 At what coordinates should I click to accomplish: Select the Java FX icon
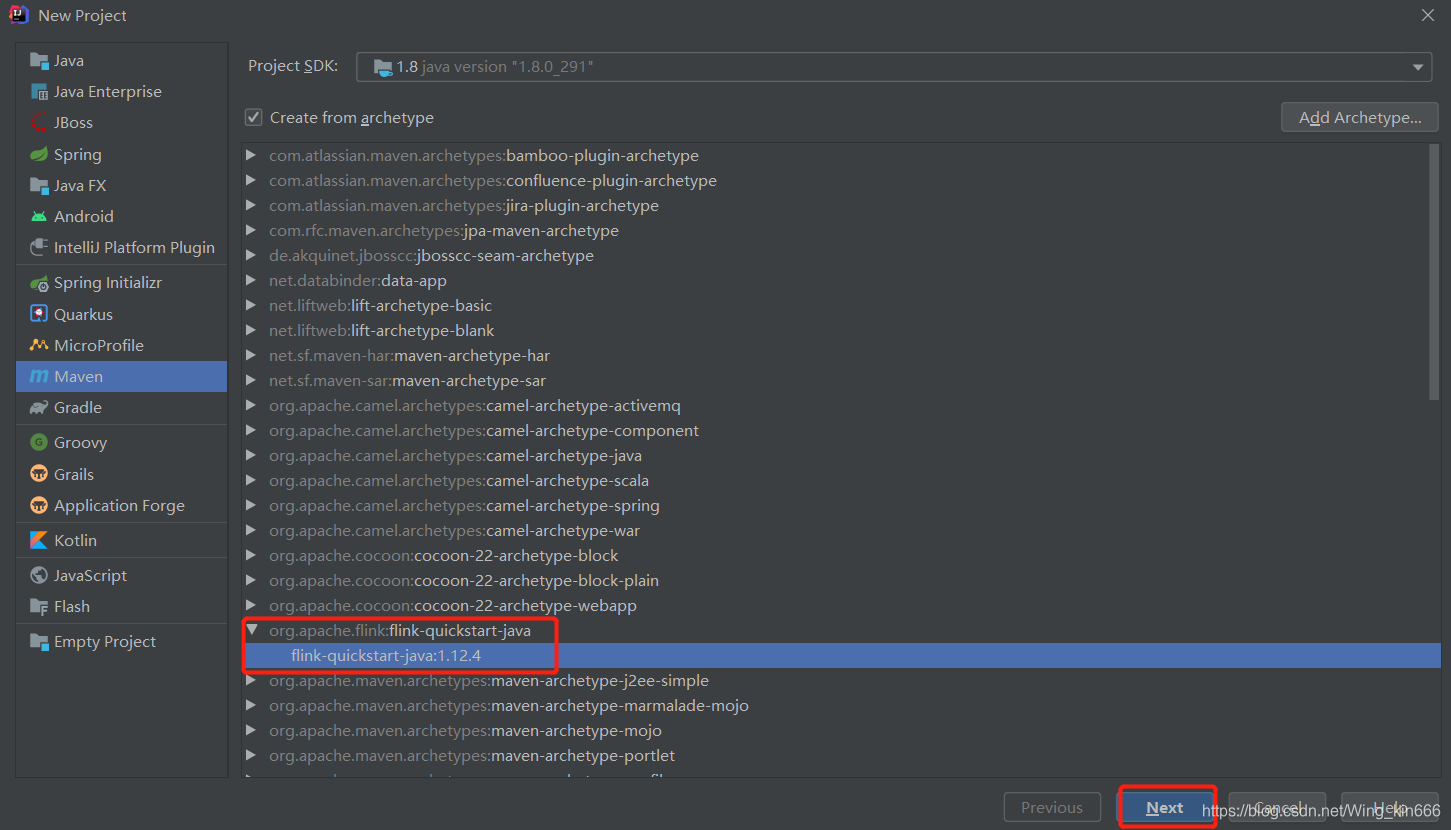pos(39,185)
